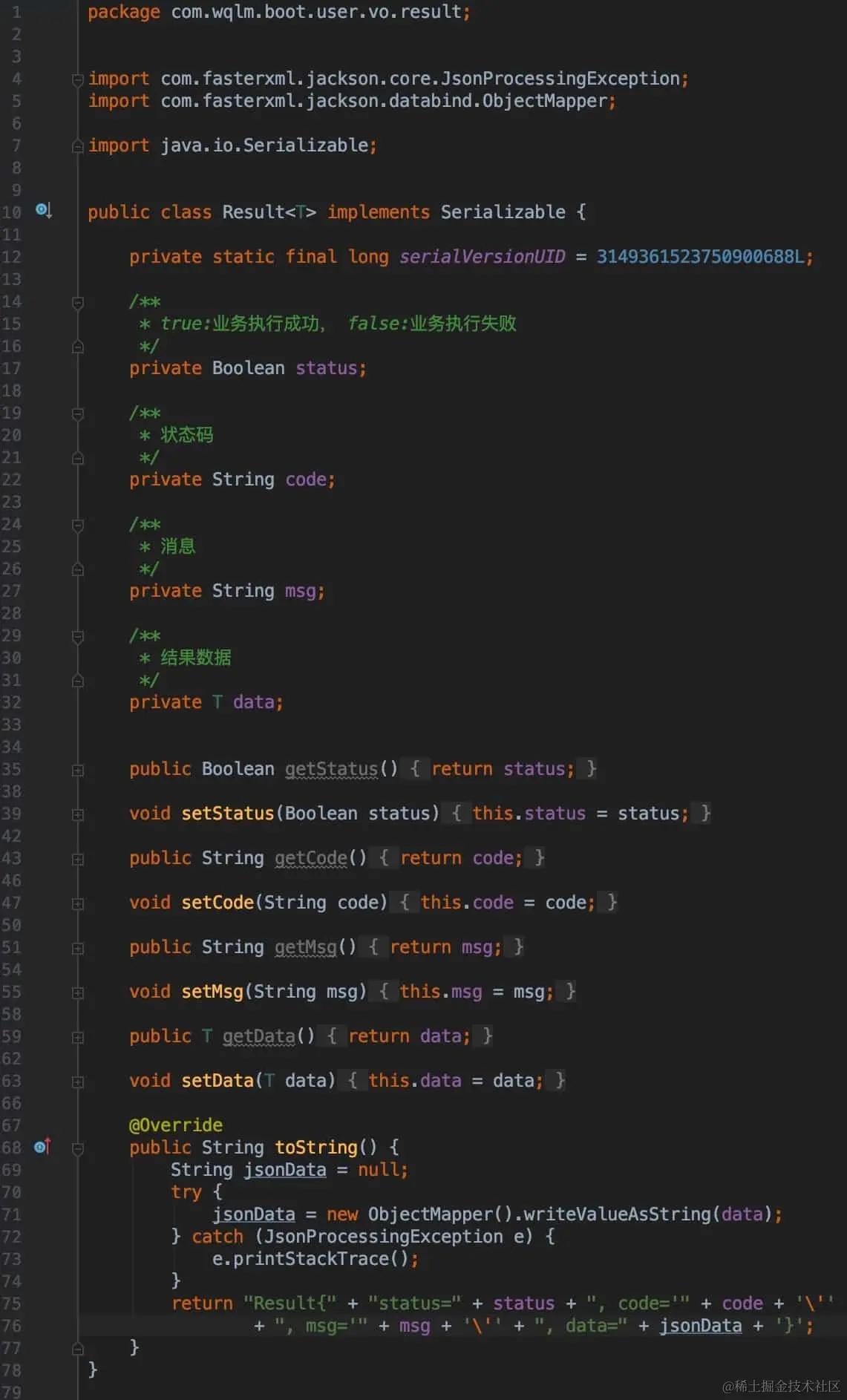This screenshot has height=1400, width=847.
Task: Click line number 12 in the gutter
Action: point(11,257)
